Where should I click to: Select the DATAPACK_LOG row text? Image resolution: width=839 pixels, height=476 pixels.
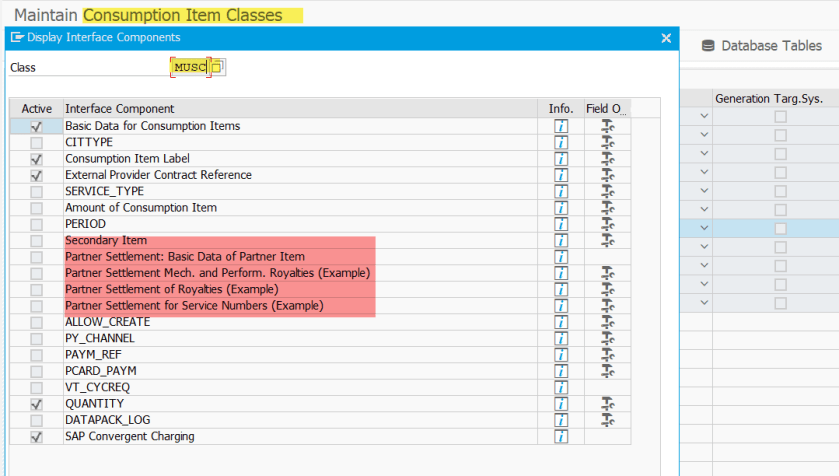click(108, 420)
